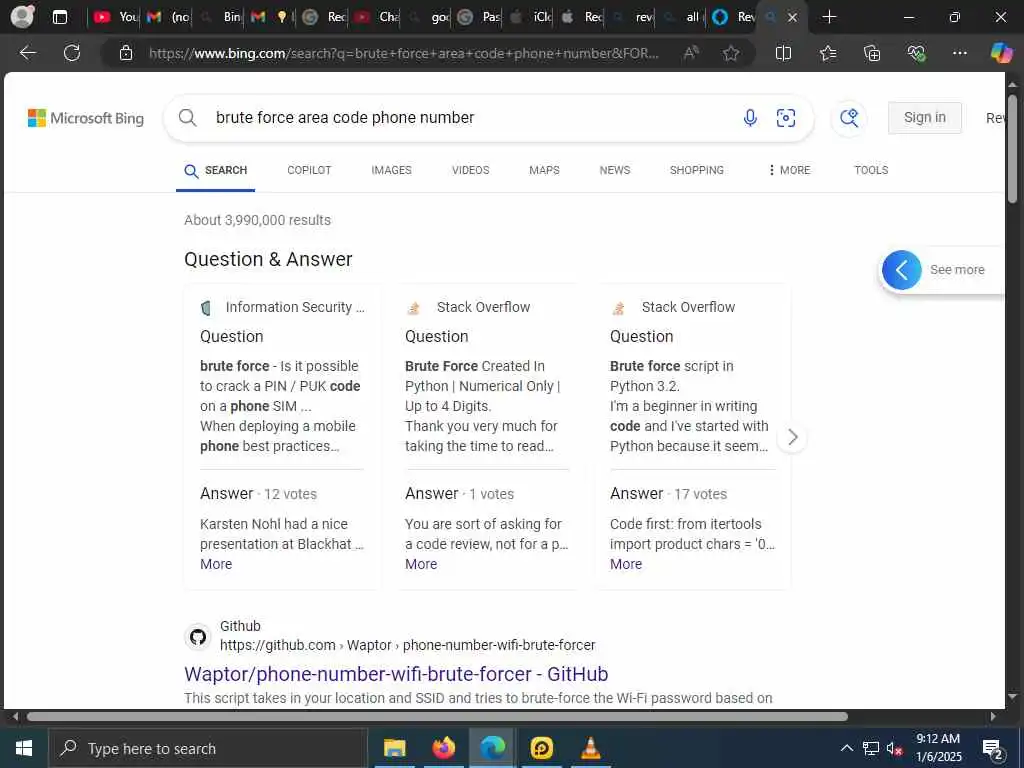Select the SEARCH tab
This screenshot has width=1024, height=768.
pyautogui.click(x=216, y=170)
